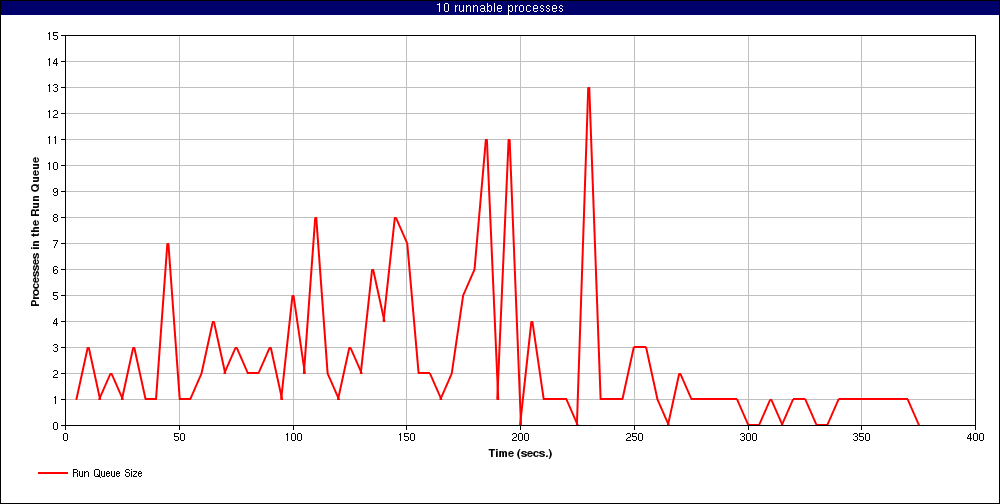The width and height of the screenshot is (1000, 504).
Task: Click the line's final drop to 0 at 375 seconds
Action: coord(918,425)
